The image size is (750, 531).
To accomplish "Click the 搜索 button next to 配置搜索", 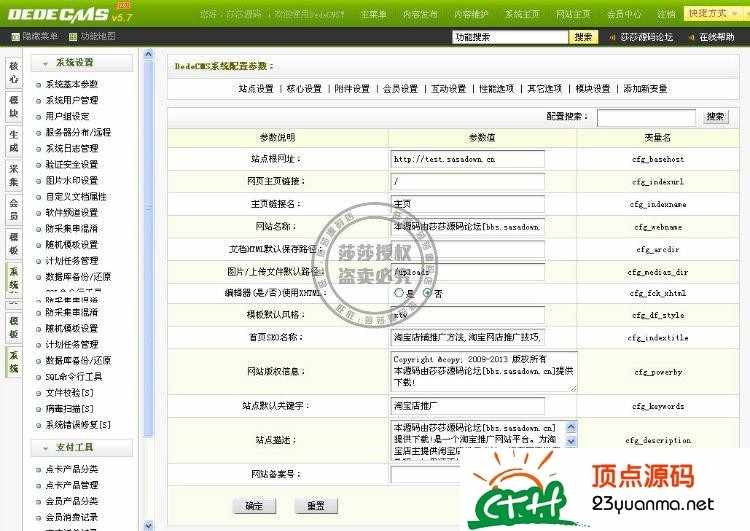I will coord(716,117).
